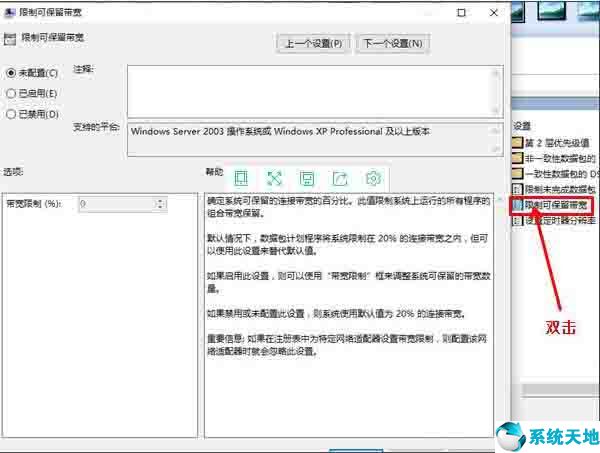
Task: Click the 带宽限制 (%): label
Action: [34, 204]
